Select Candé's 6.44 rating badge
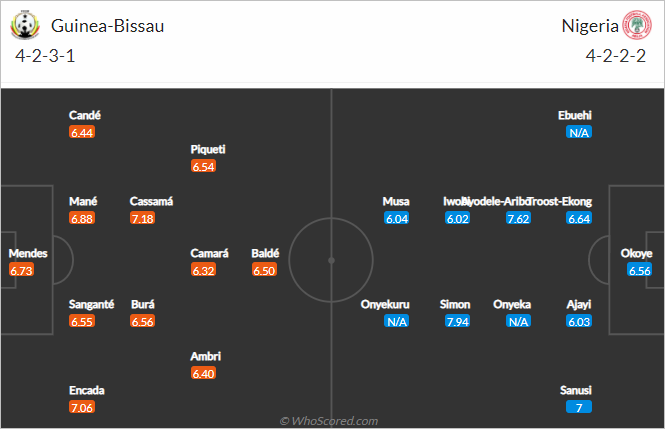The image size is (665, 429). tap(82, 132)
